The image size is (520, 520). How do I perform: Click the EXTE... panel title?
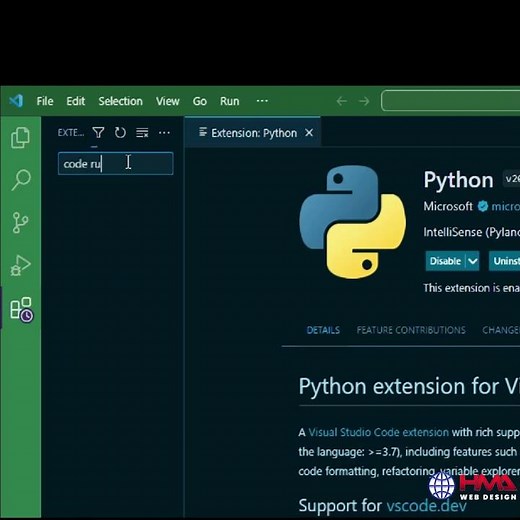point(71,133)
